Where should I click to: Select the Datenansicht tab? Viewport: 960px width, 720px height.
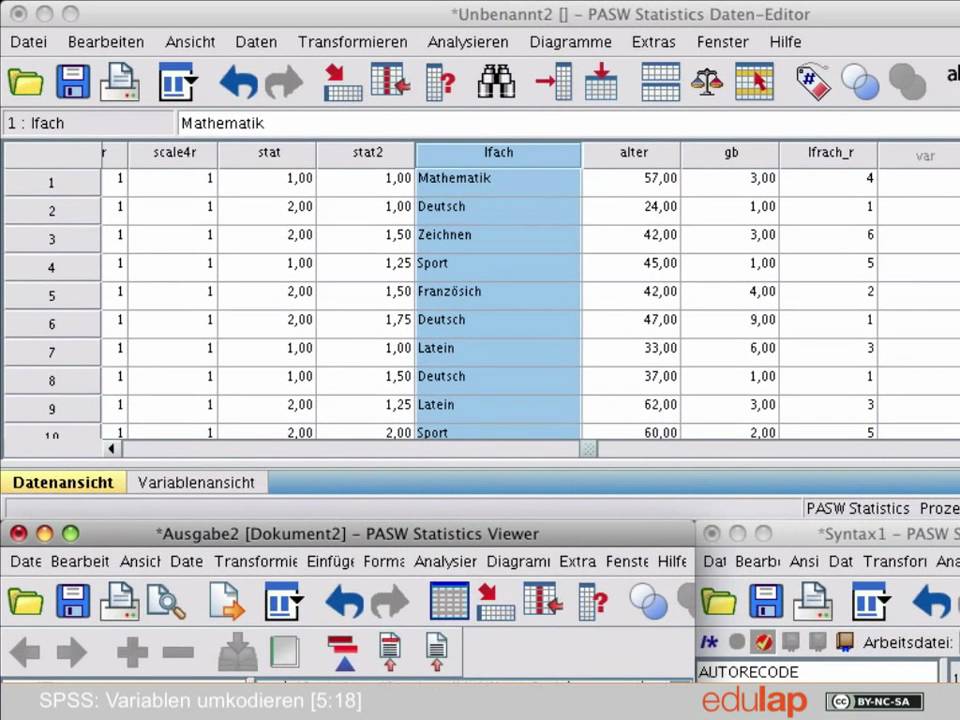pos(63,482)
